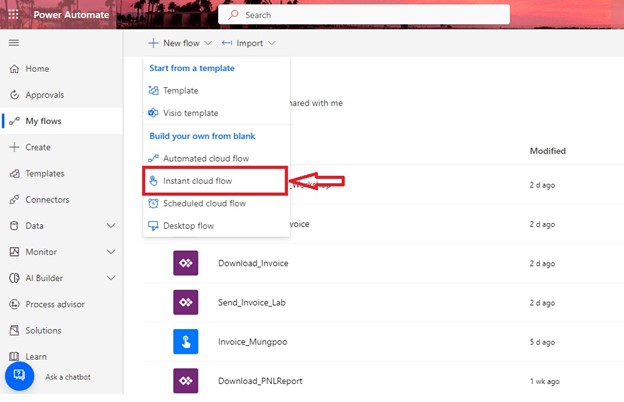Screen dimensions: 624x402
Task: Pick Scheduled cloud flow option
Action: [x=204, y=203]
